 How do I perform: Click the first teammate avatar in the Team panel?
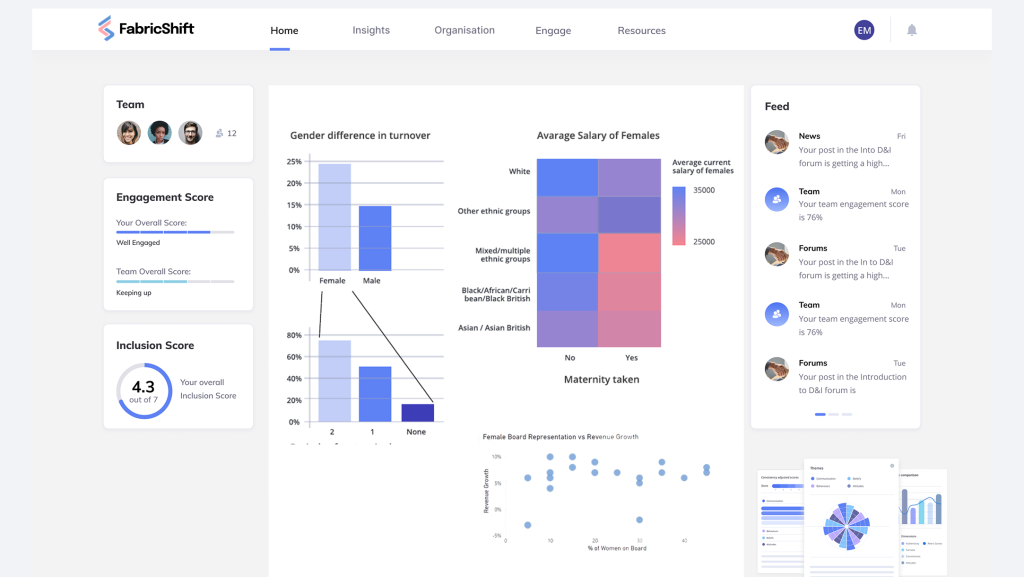point(128,132)
